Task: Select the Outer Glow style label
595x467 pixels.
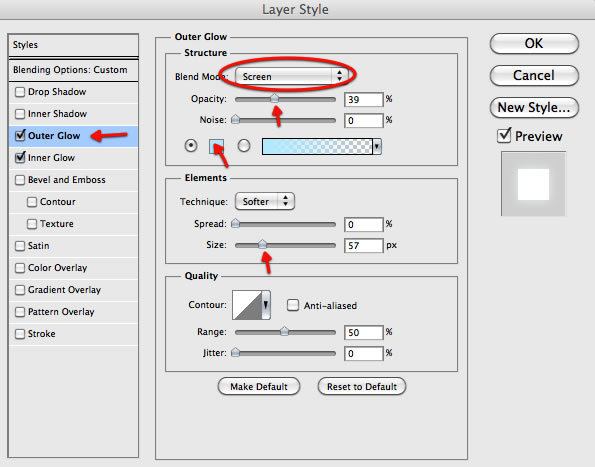Action: point(54,136)
